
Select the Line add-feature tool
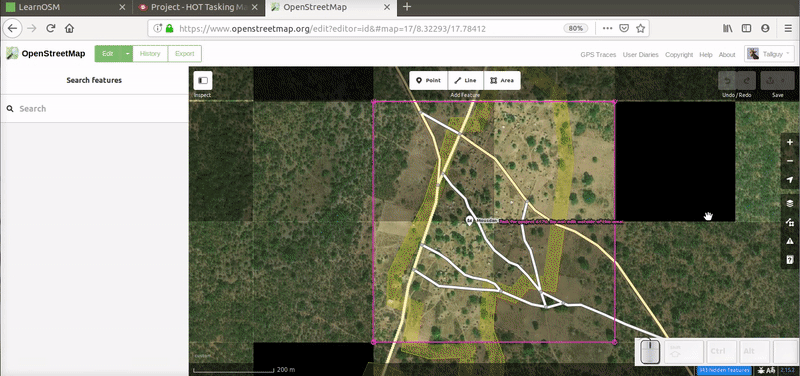[x=465, y=81]
